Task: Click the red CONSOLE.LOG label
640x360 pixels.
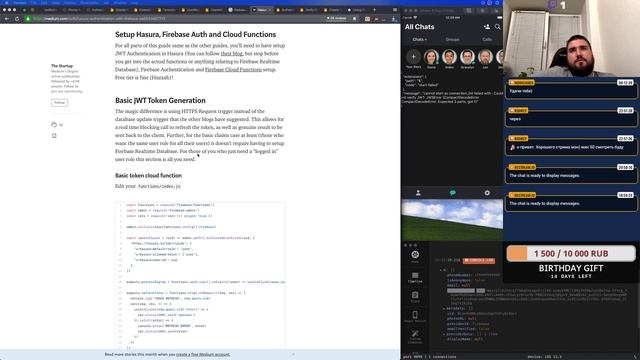Action: click(479, 260)
